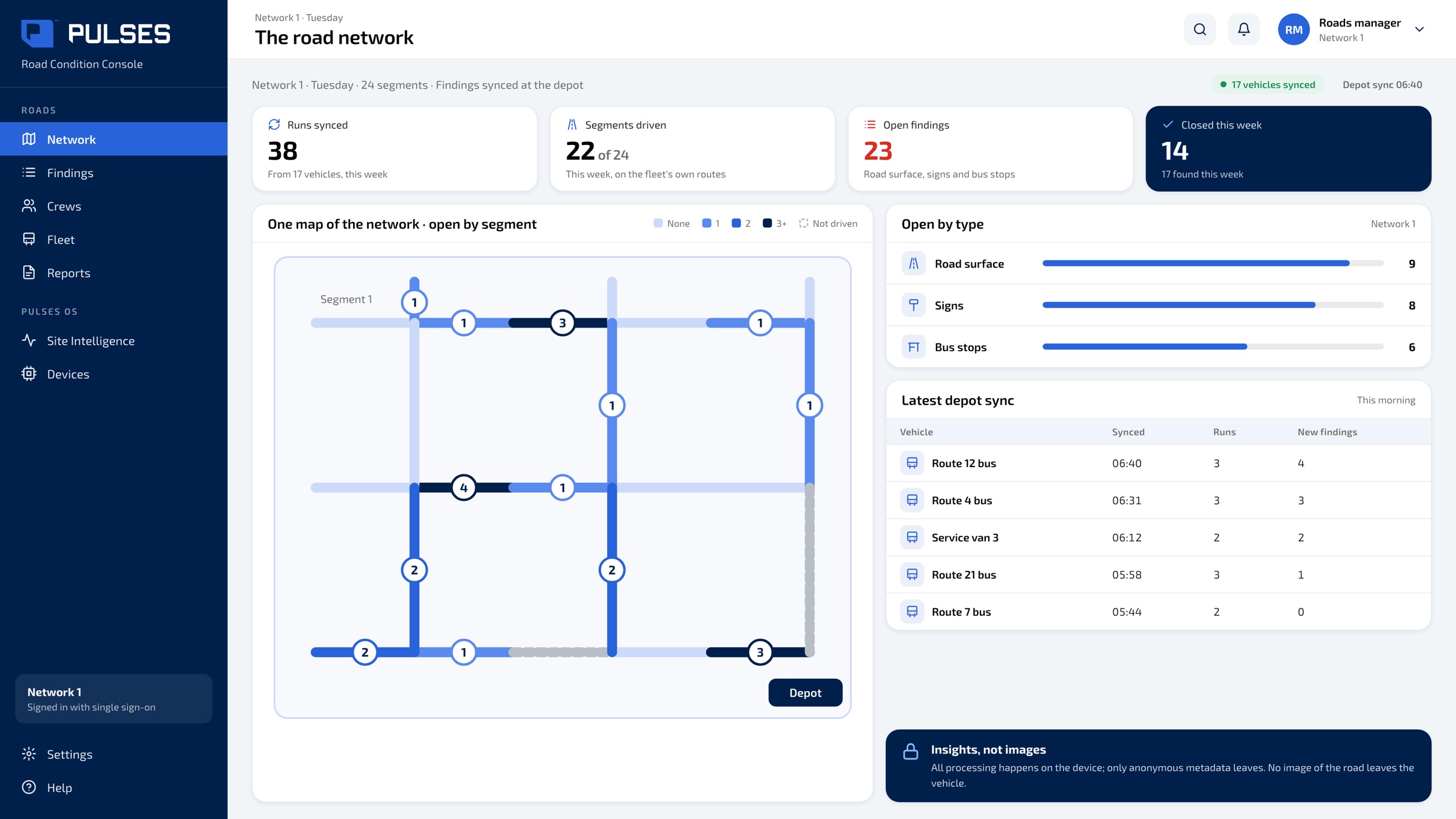
Task: Open notifications bell icon
Action: 1244,29
